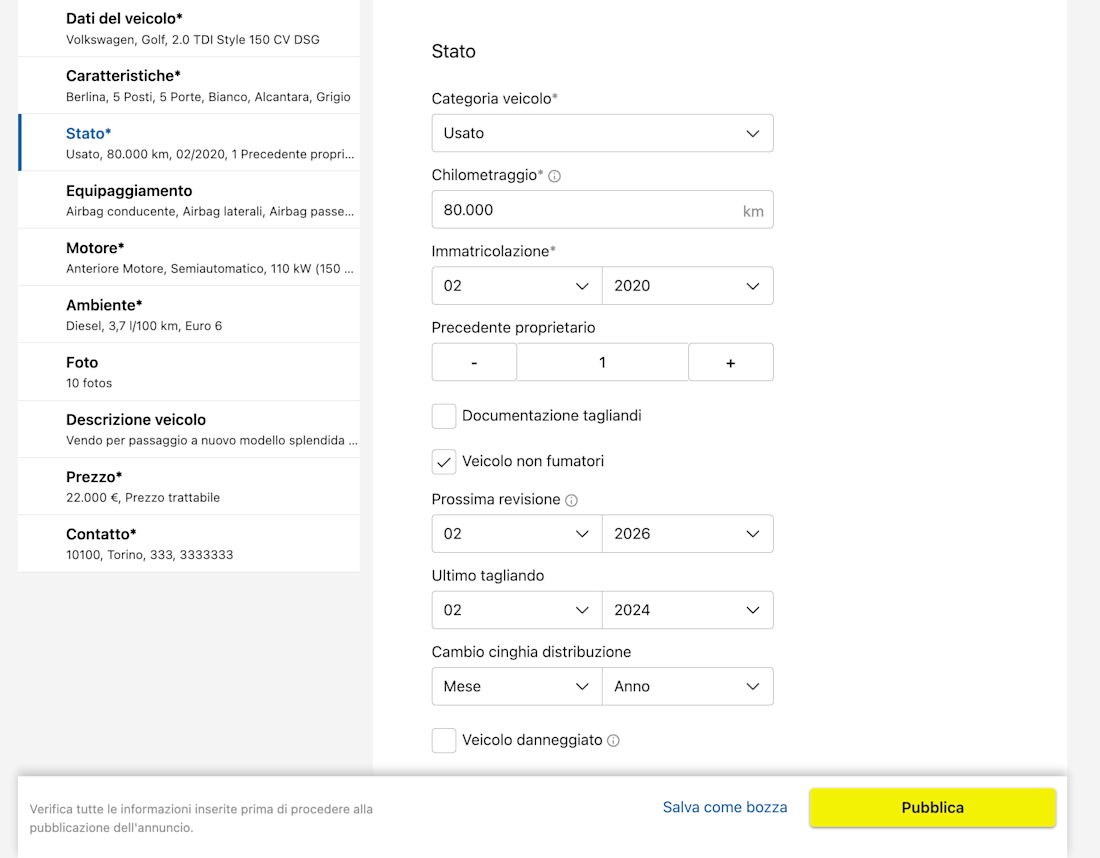Open Ultimo tagliando month dropdown
Image resolution: width=1100 pixels, height=858 pixels.
click(x=516, y=610)
